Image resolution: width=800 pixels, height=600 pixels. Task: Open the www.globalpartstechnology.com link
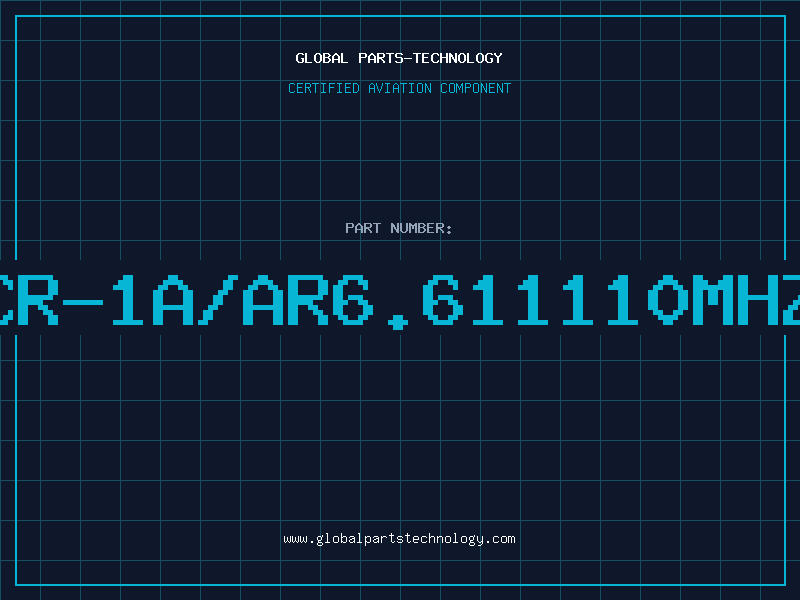pos(399,539)
